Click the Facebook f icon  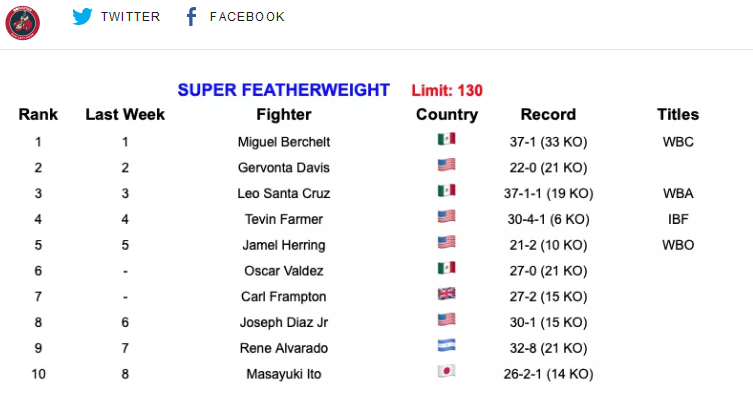[x=191, y=17]
